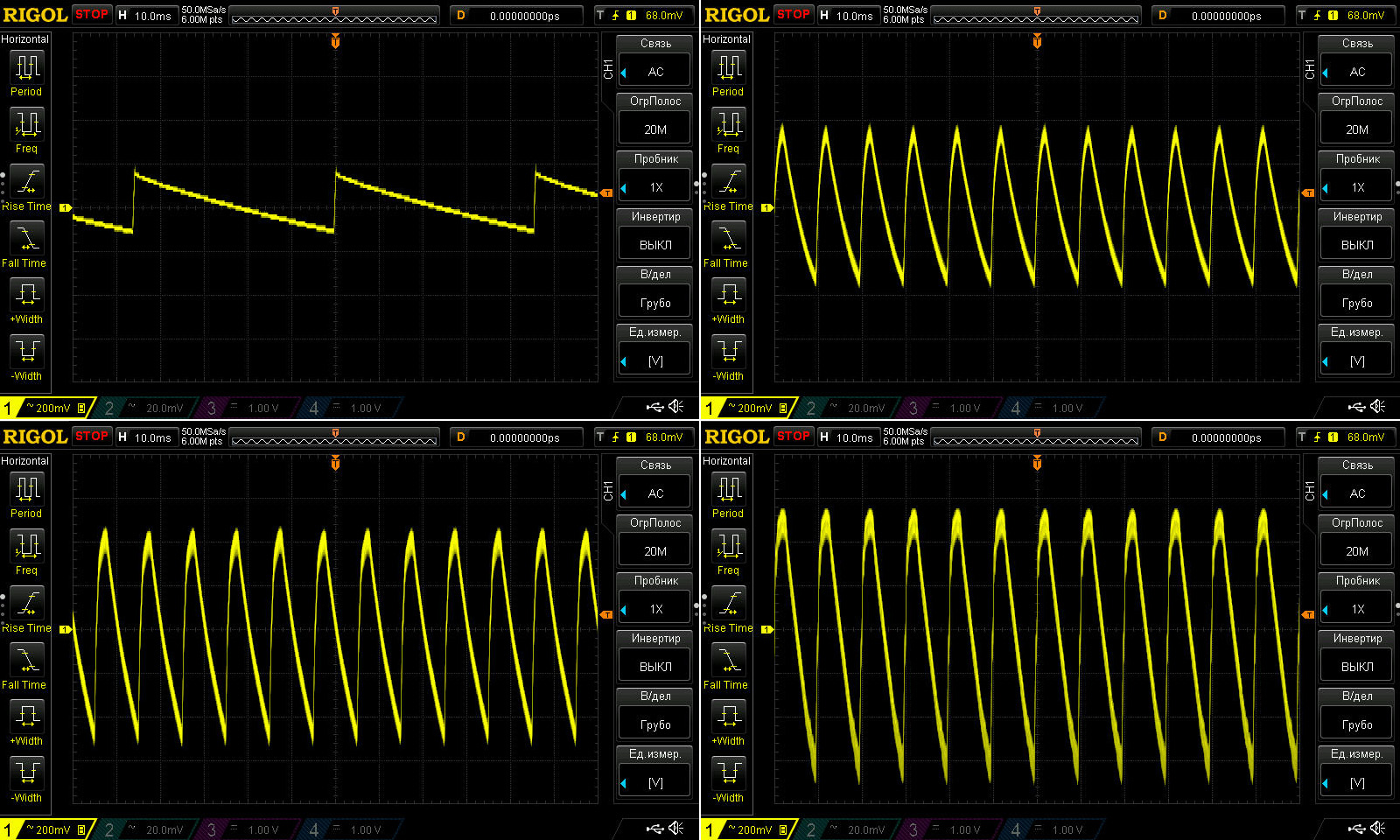Toggle ОгрПолос 20M bandwidth limit in top-right scope
The width and height of the screenshot is (1400, 840).
tap(1357, 129)
